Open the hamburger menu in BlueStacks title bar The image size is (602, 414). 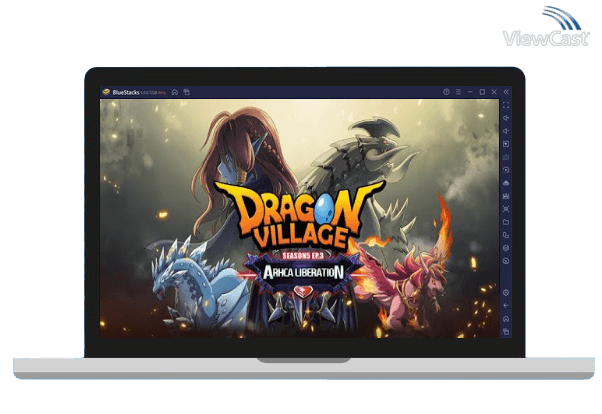click(x=458, y=92)
